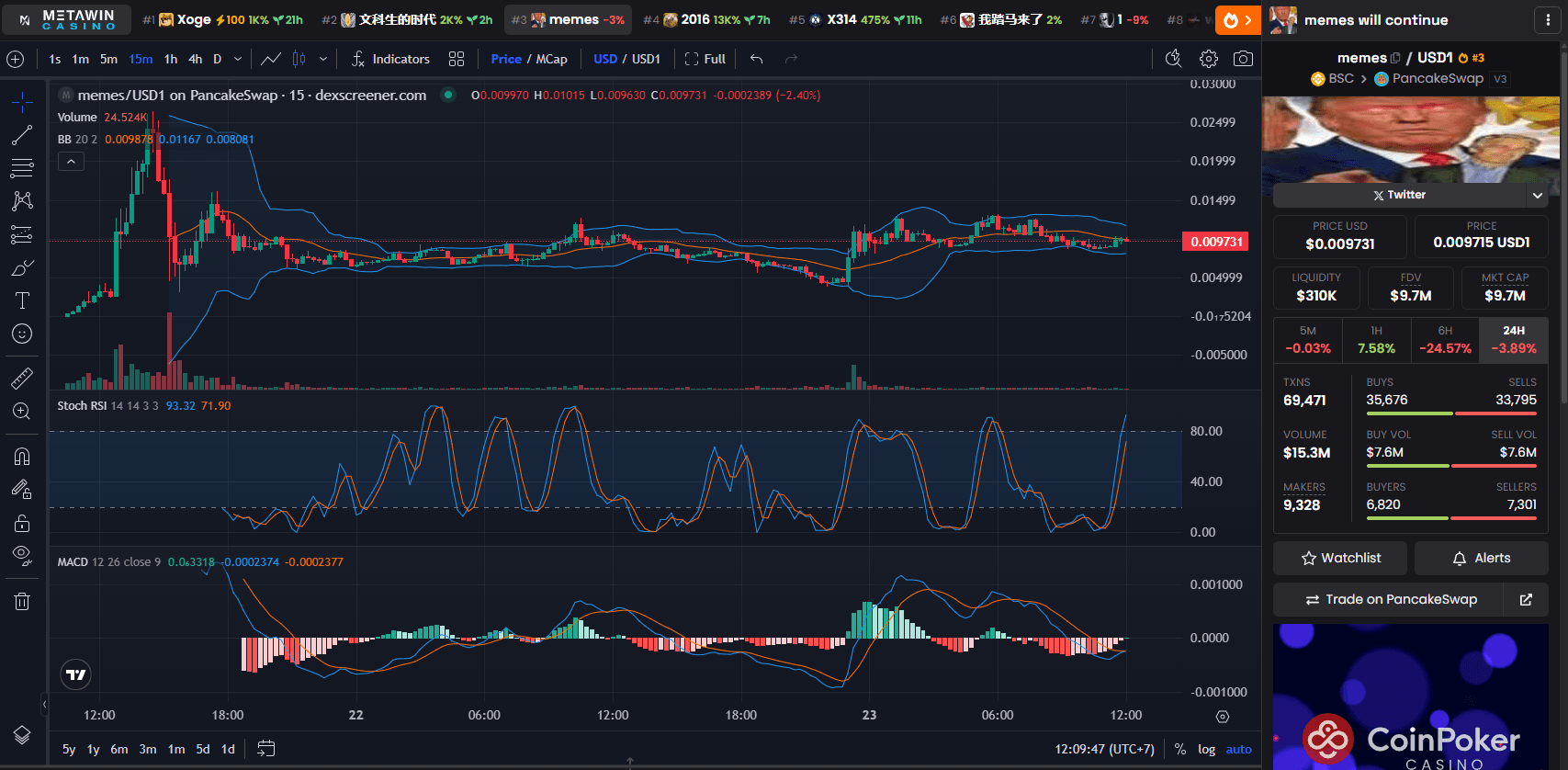The image size is (1568, 770).
Task: Switch between USD and USD1 pricing
Action: pyautogui.click(x=626, y=59)
